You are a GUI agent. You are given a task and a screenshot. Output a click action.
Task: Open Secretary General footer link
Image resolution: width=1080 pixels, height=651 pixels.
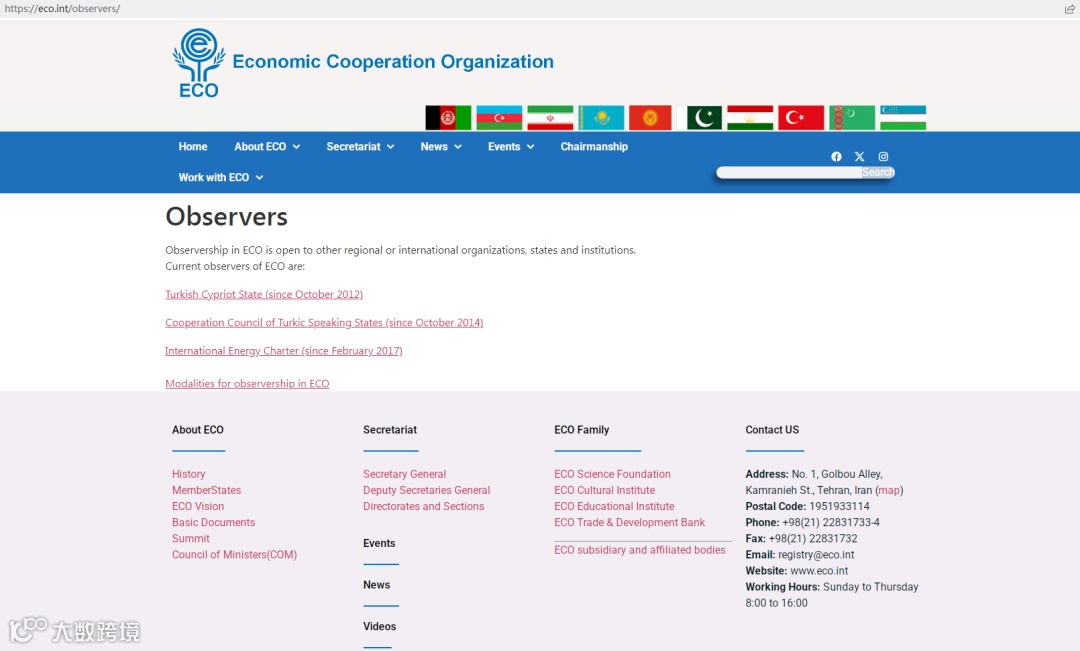(x=404, y=474)
